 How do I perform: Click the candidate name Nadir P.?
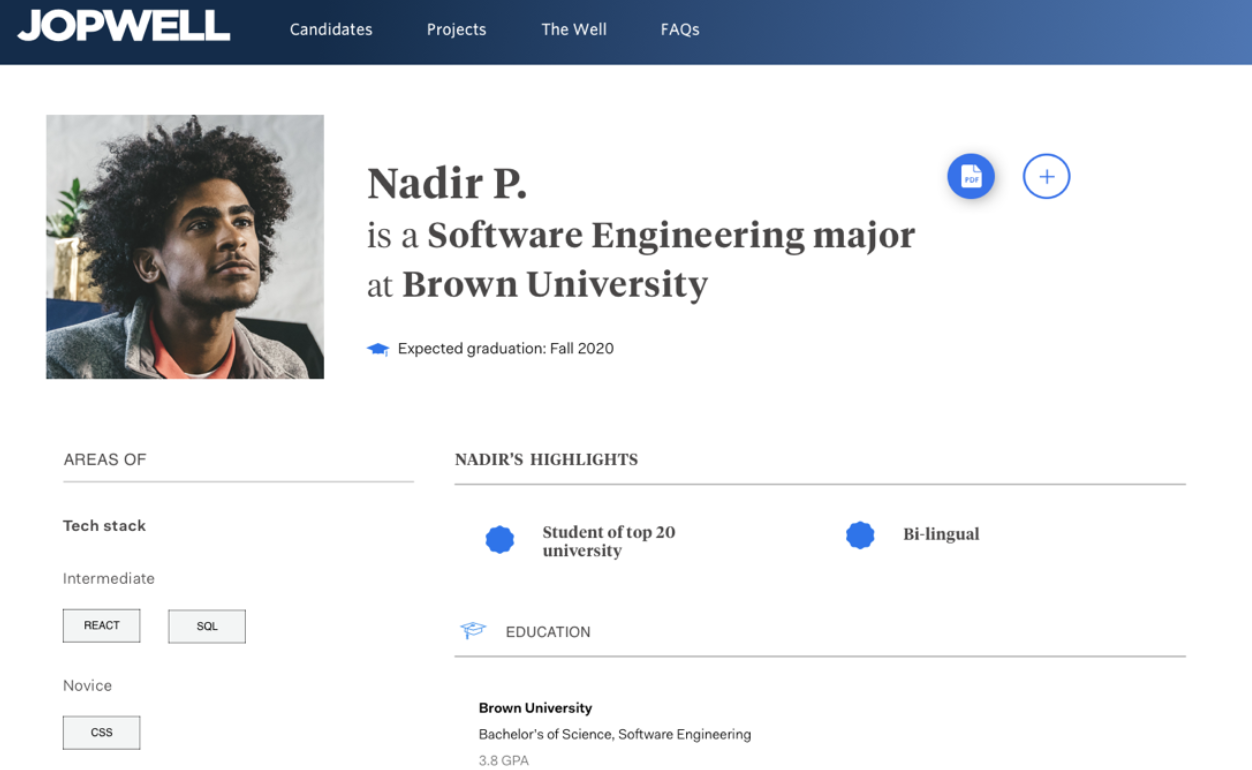[x=447, y=184]
